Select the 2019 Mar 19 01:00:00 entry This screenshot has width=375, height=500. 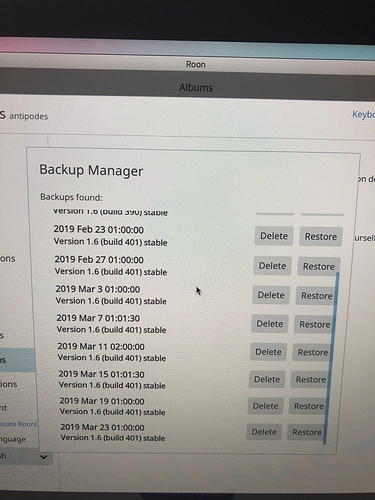pyautogui.click(x=112, y=406)
